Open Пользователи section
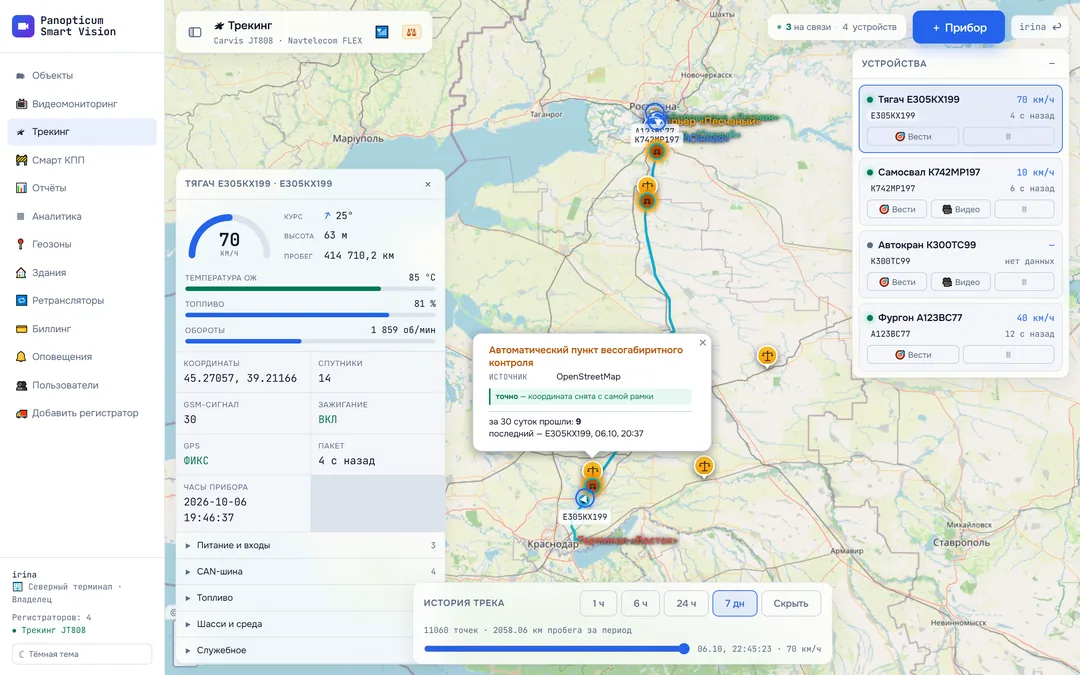The image size is (1080, 675). pyautogui.click(x=82, y=385)
